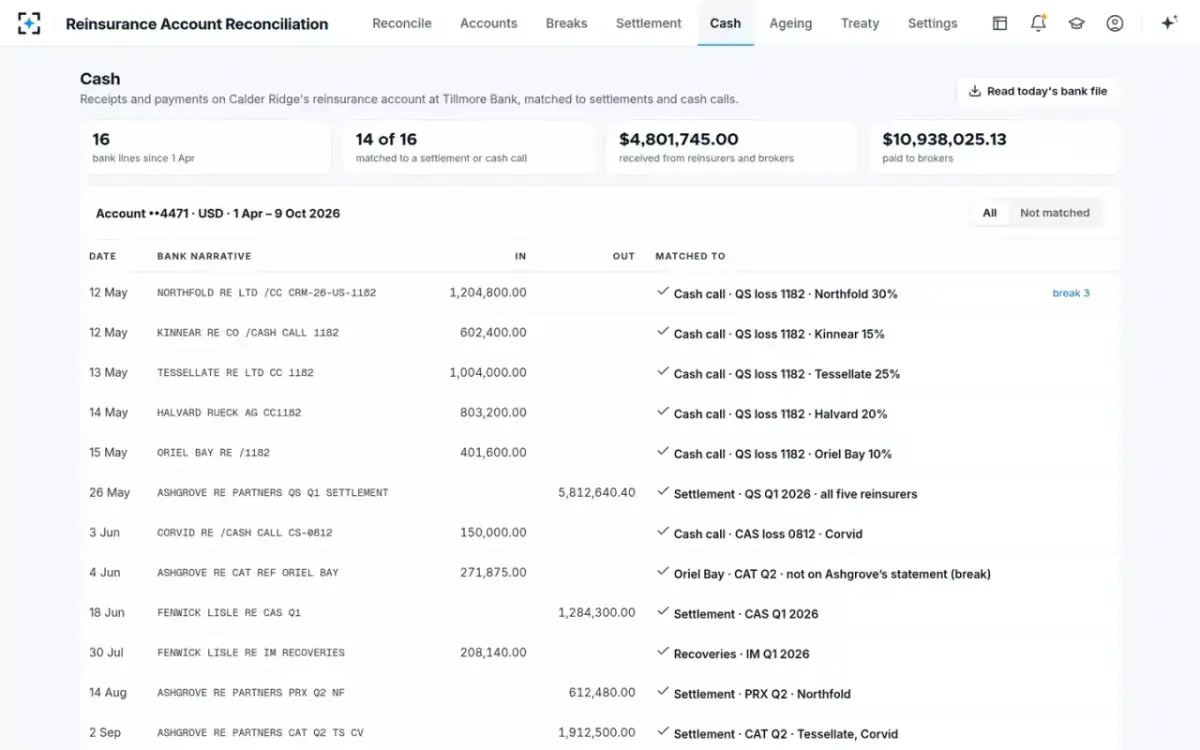Click the 14 of 16 matched card
This screenshot has width=1200, height=750.
pos(468,148)
